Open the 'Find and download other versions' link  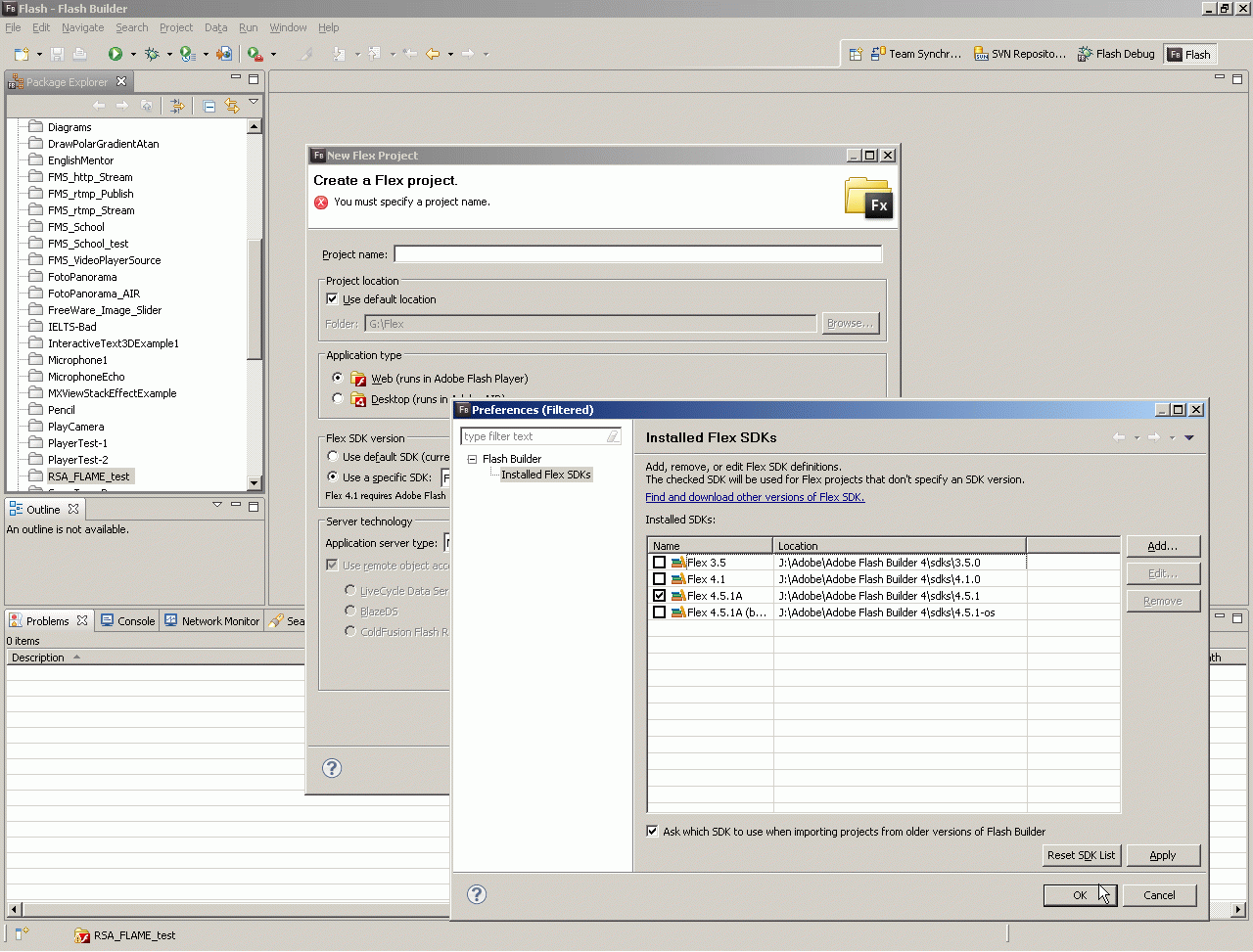[755, 497]
